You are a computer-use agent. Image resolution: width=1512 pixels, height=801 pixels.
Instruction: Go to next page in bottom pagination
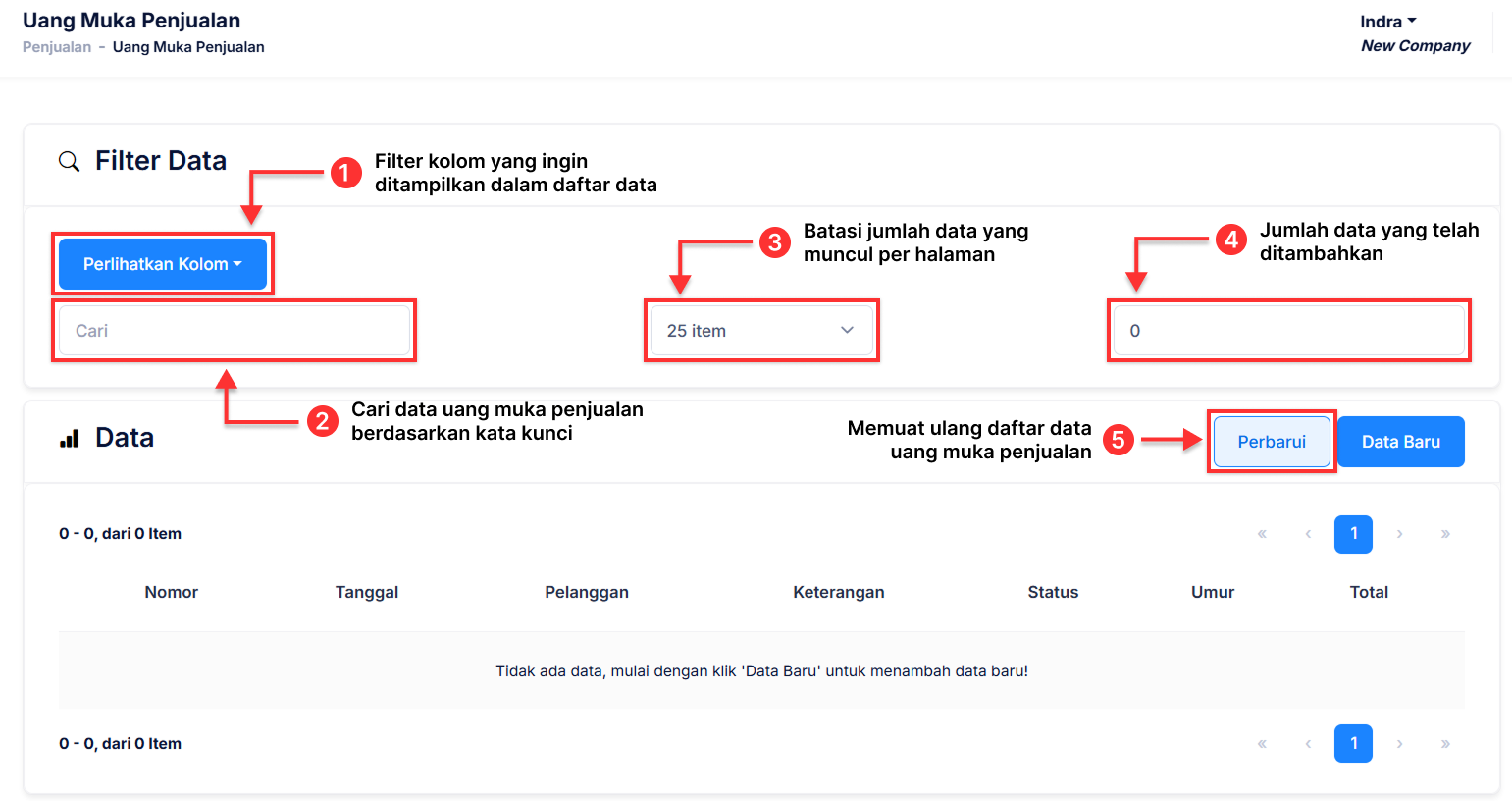coord(1399,744)
